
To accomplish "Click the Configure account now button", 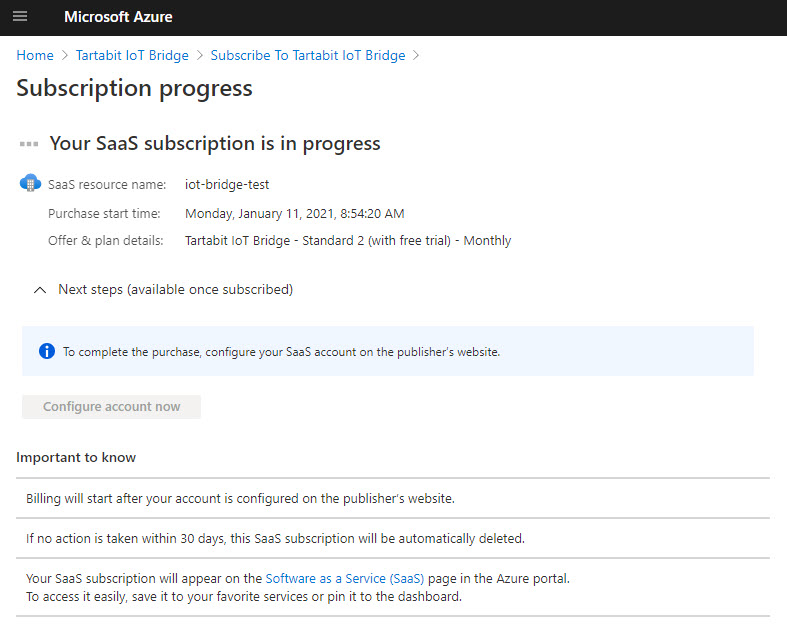I will click(111, 407).
